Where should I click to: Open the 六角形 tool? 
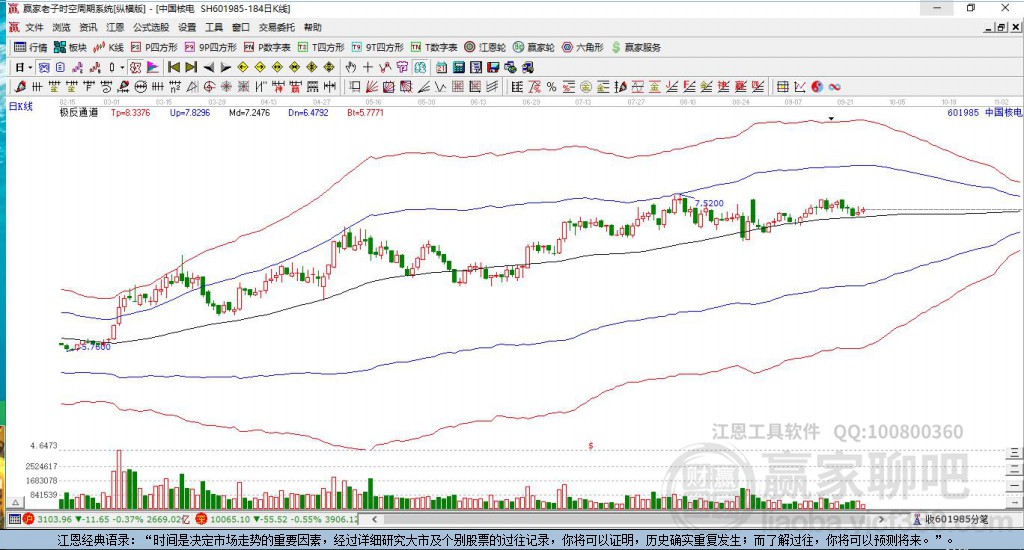[583, 47]
